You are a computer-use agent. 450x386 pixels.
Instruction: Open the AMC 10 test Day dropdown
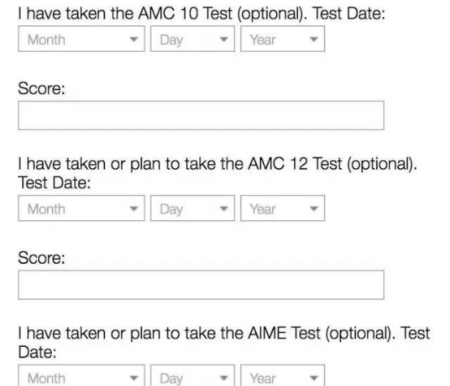pos(192,39)
